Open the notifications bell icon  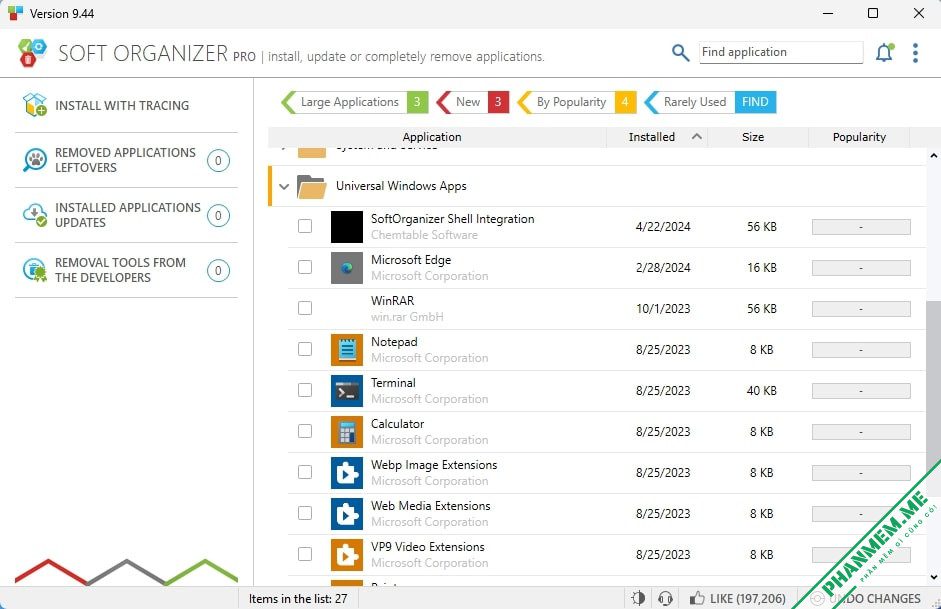pyautogui.click(x=885, y=53)
